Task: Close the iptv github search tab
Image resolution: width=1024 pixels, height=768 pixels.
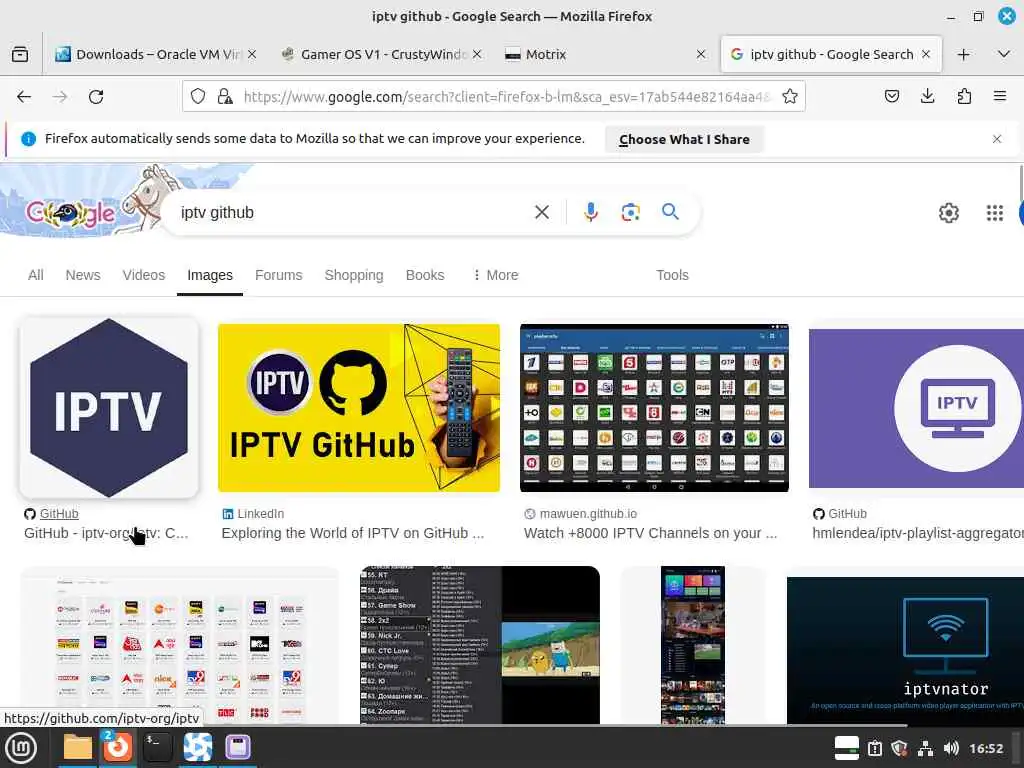Action: coord(925,54)
